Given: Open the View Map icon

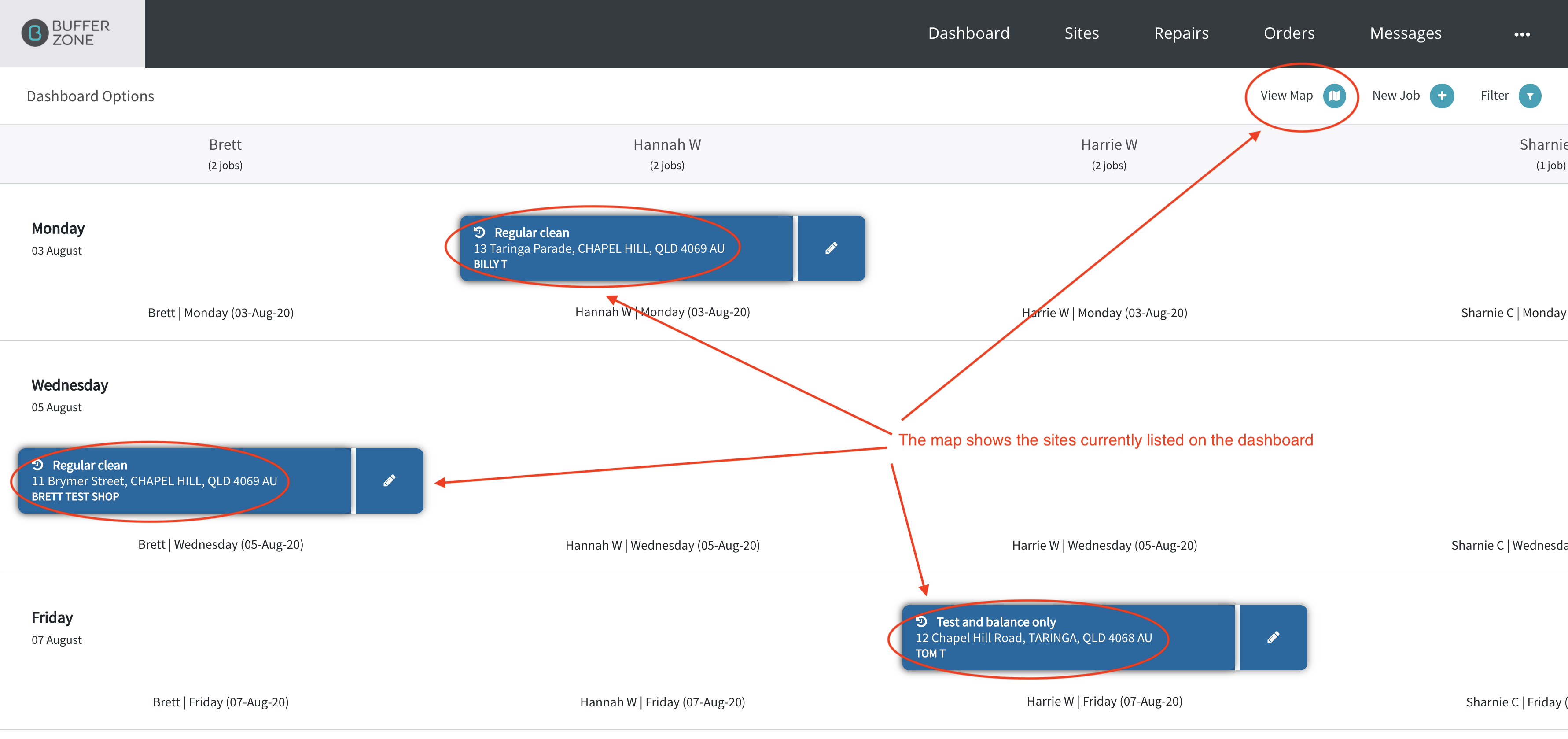Looking at the screenshot, I should click(1334, 96).
